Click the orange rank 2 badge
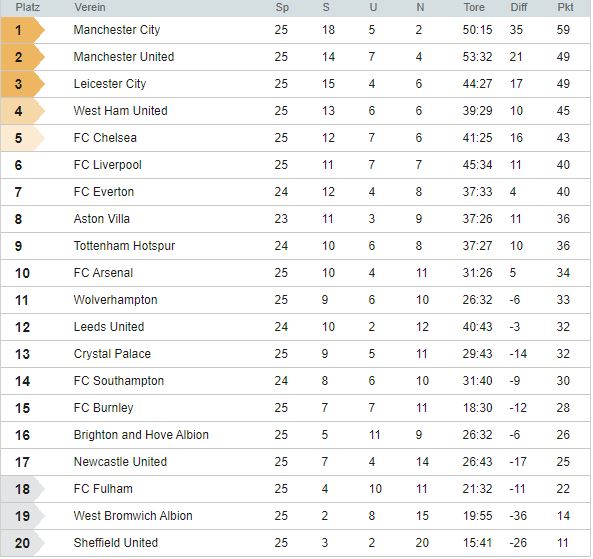This screenshot has height=559, width=593. click(23, 57)
